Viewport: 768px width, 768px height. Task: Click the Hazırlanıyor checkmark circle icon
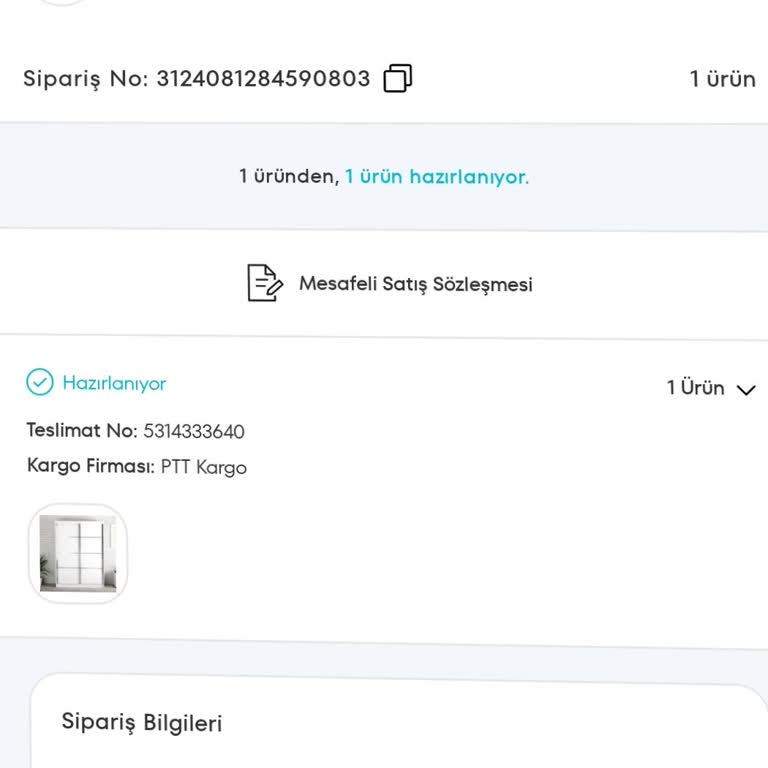(39, 383)
